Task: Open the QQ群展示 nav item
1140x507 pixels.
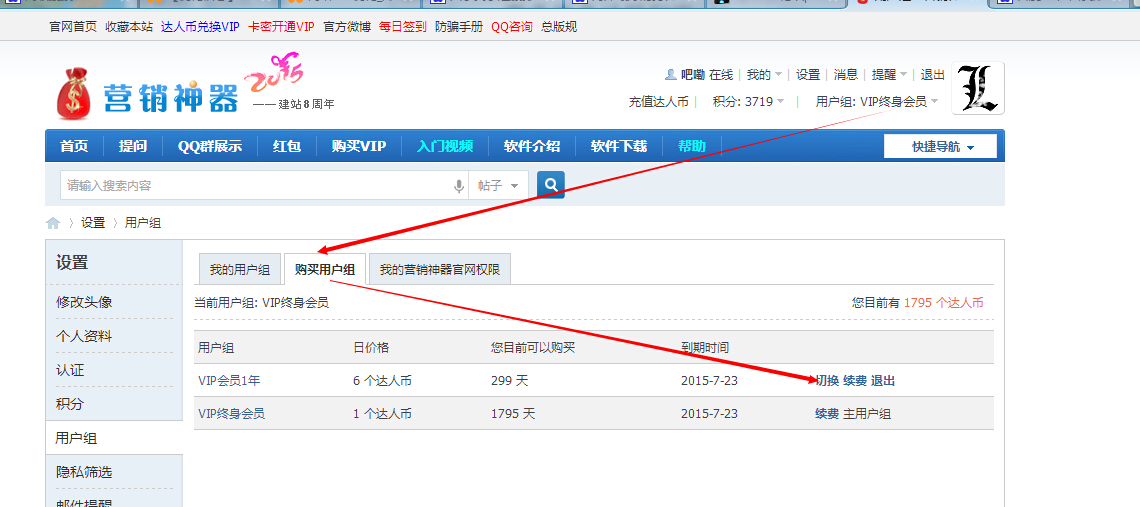Action: (x=210, y=146)
